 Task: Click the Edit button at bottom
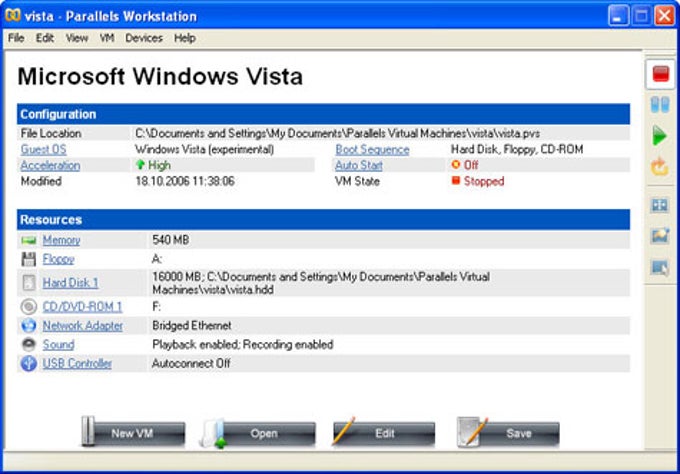coord(383,433)
